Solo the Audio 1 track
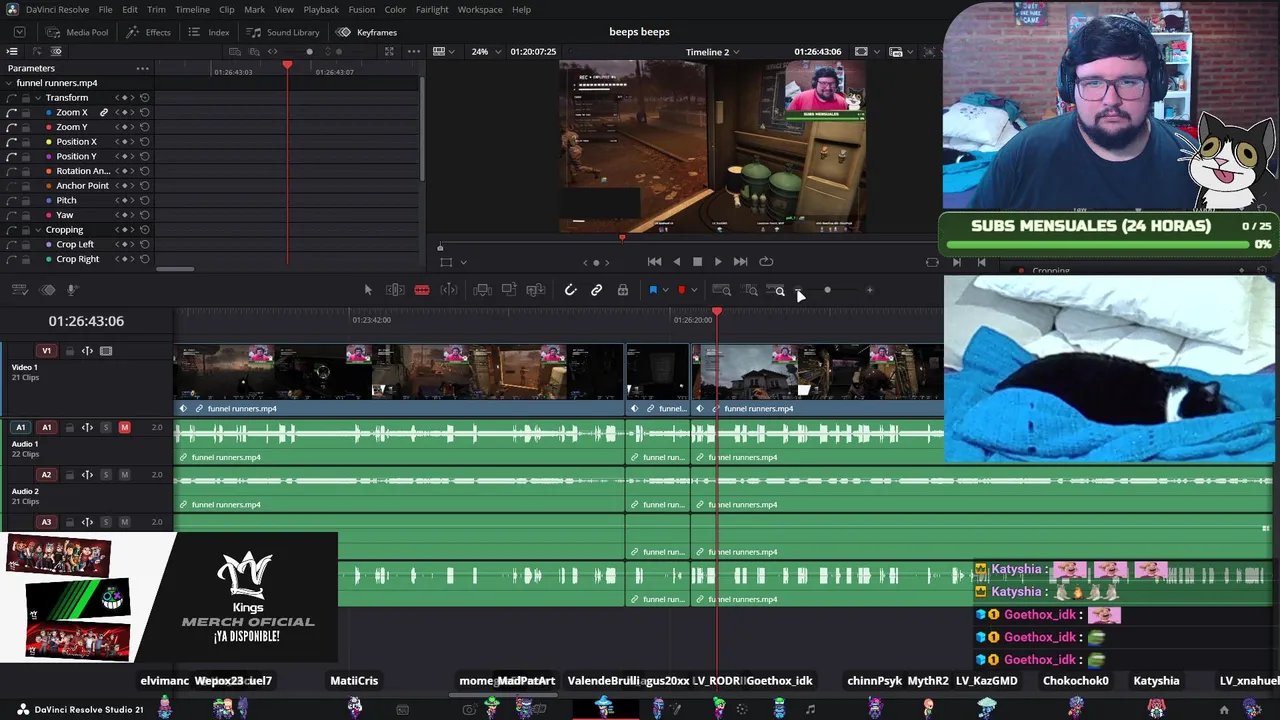Image resolution: width=1280 pixels, height=720 pixels. (x=106, y=428)
